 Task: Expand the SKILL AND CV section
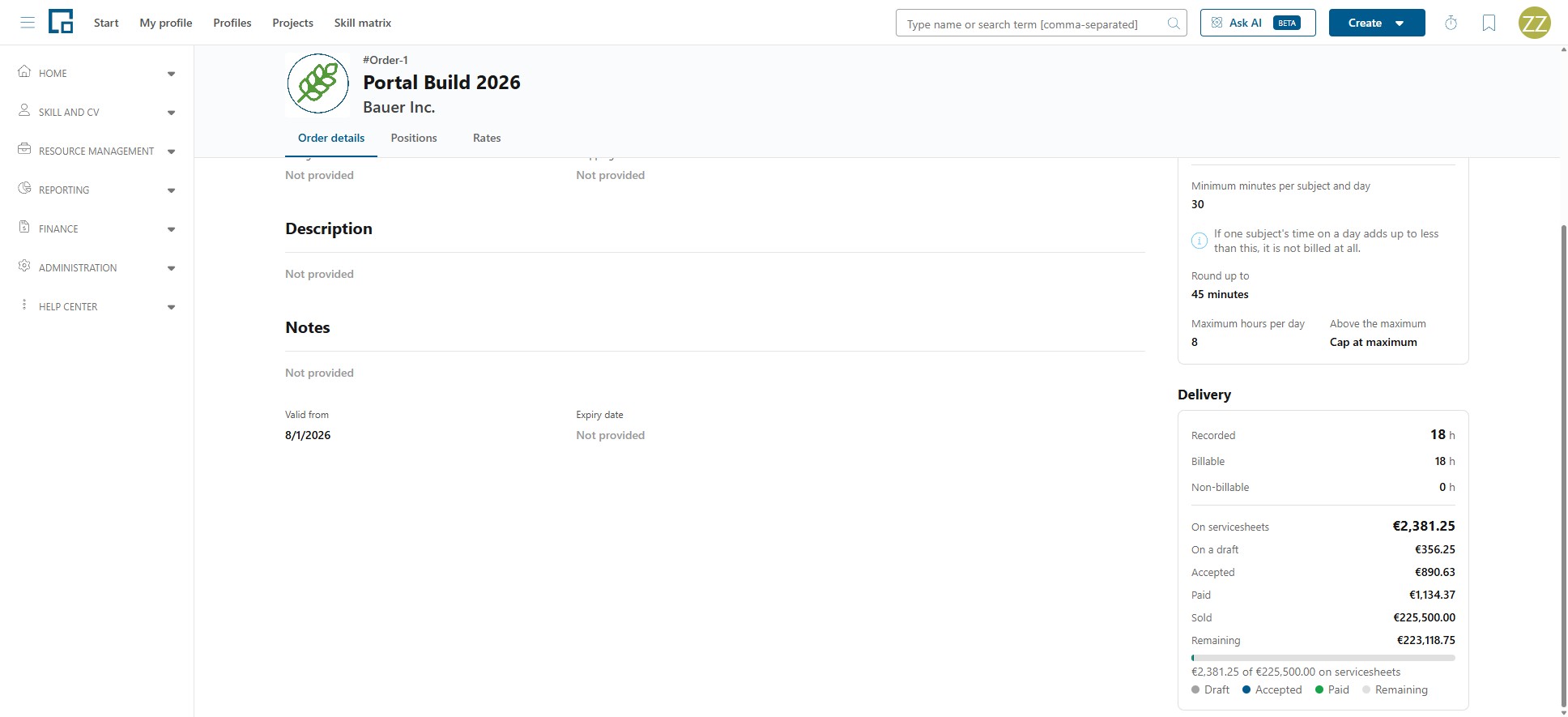point(171,113)
